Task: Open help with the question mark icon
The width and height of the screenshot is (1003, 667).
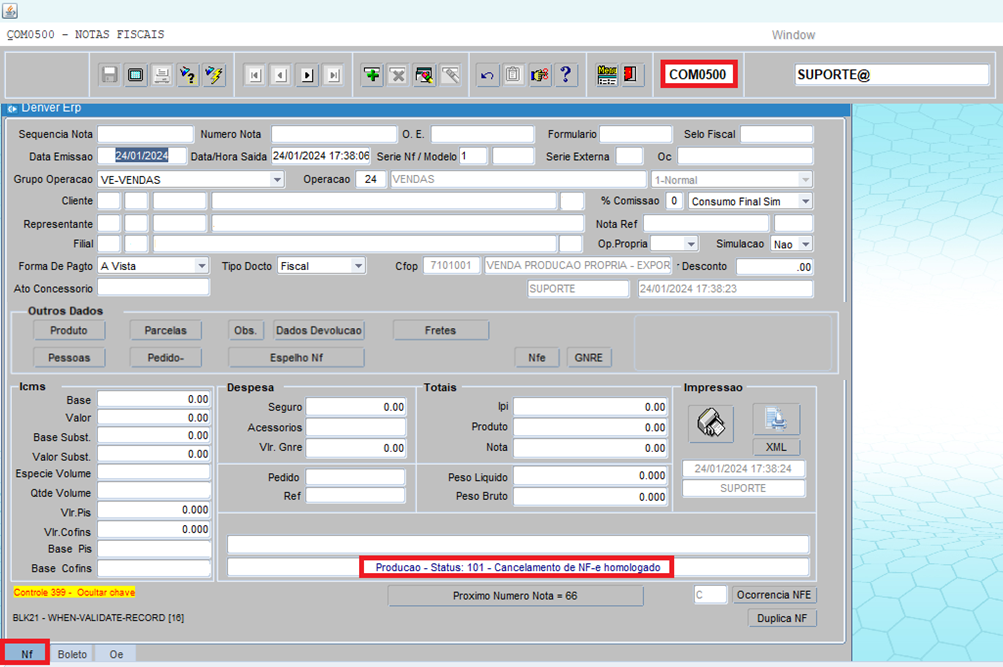Action: 565,75
